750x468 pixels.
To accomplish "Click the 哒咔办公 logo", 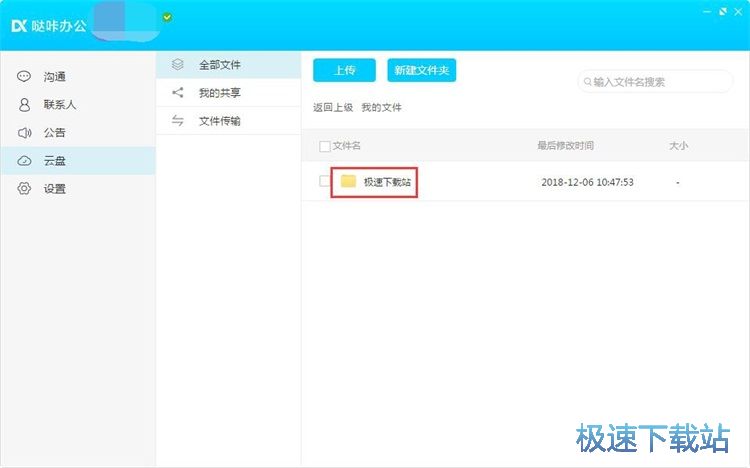I will tap(48, 25).
